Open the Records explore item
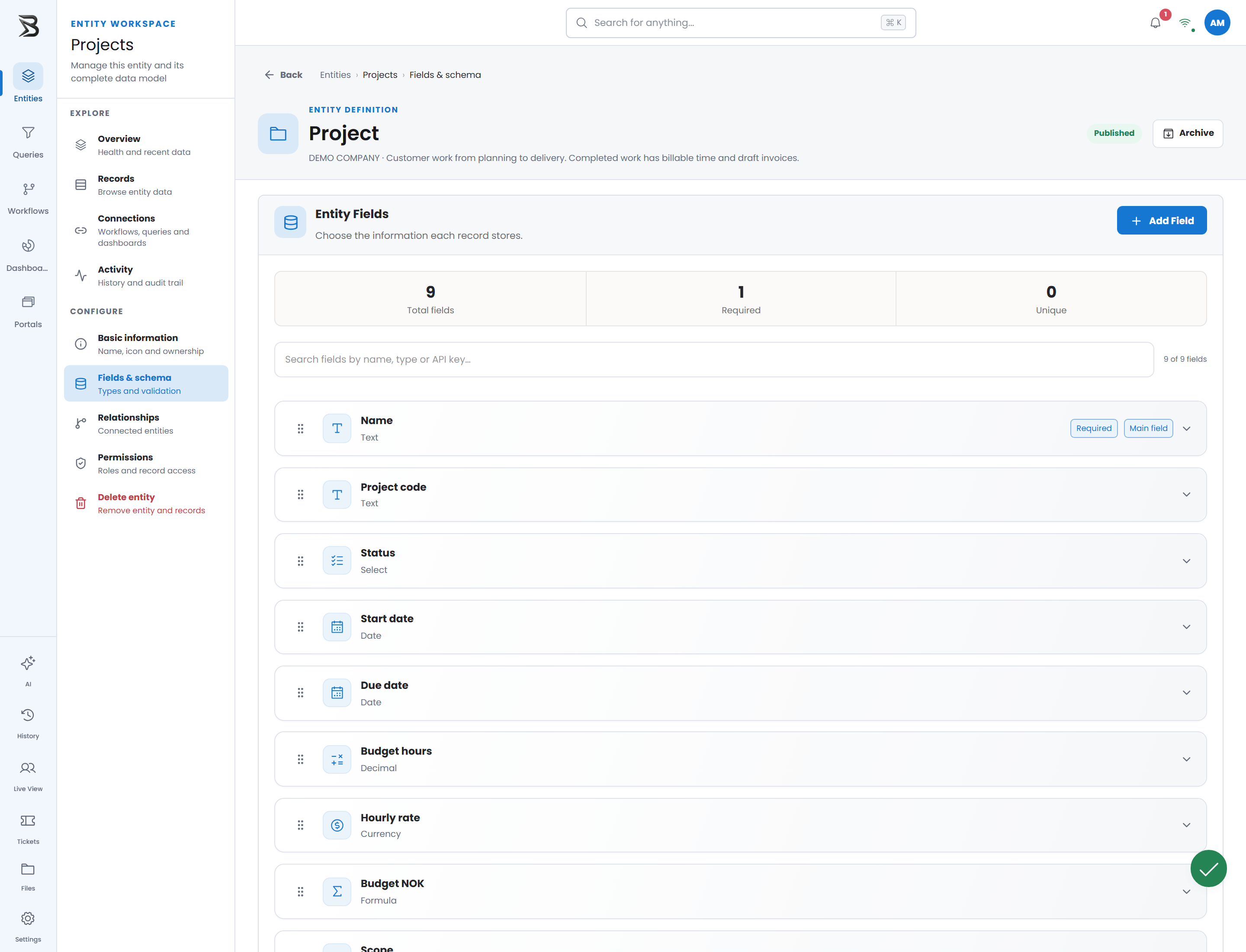1246x952 pixels. [x=146, y=185]
